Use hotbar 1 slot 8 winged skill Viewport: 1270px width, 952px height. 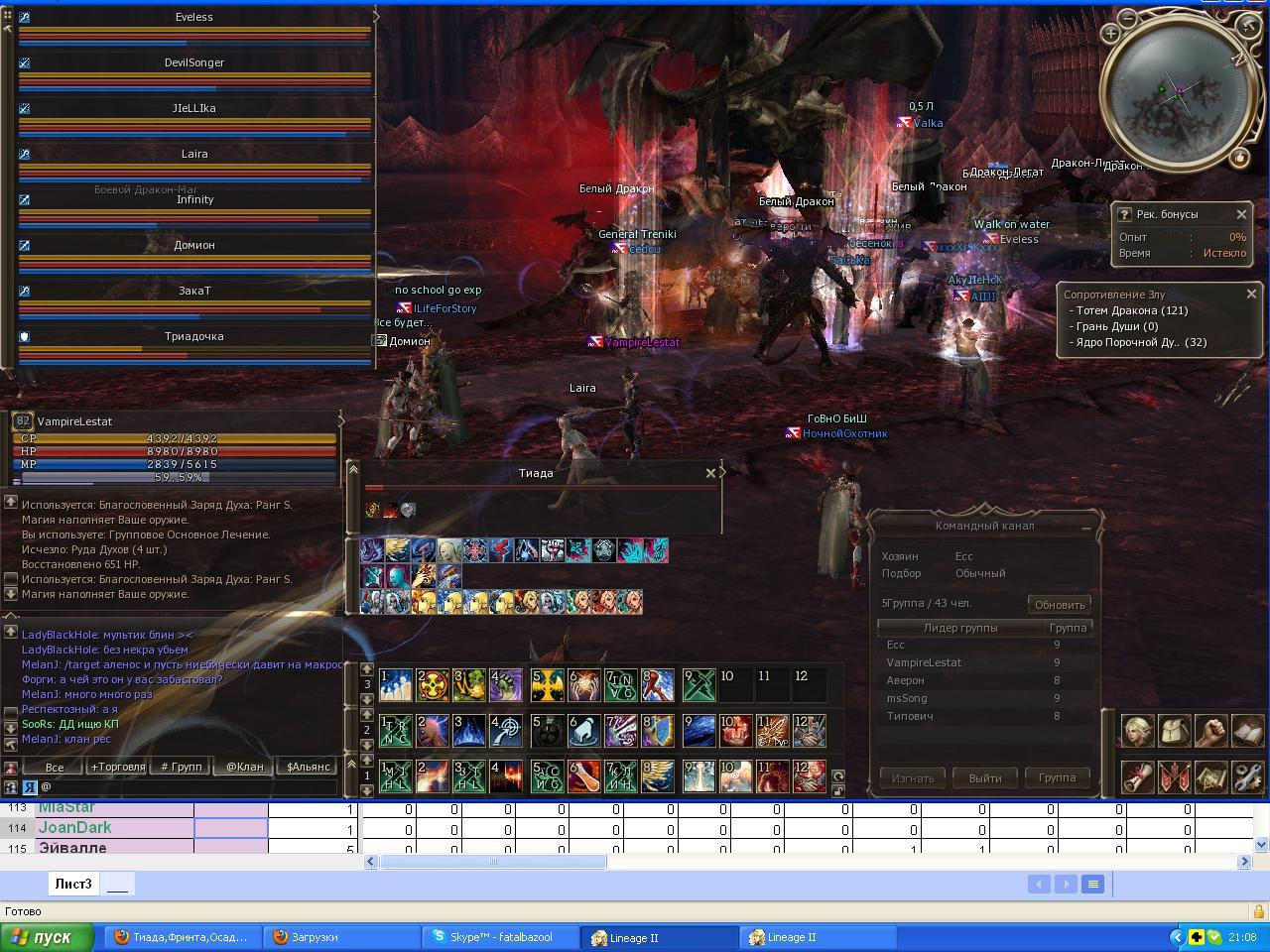[657, 775]
